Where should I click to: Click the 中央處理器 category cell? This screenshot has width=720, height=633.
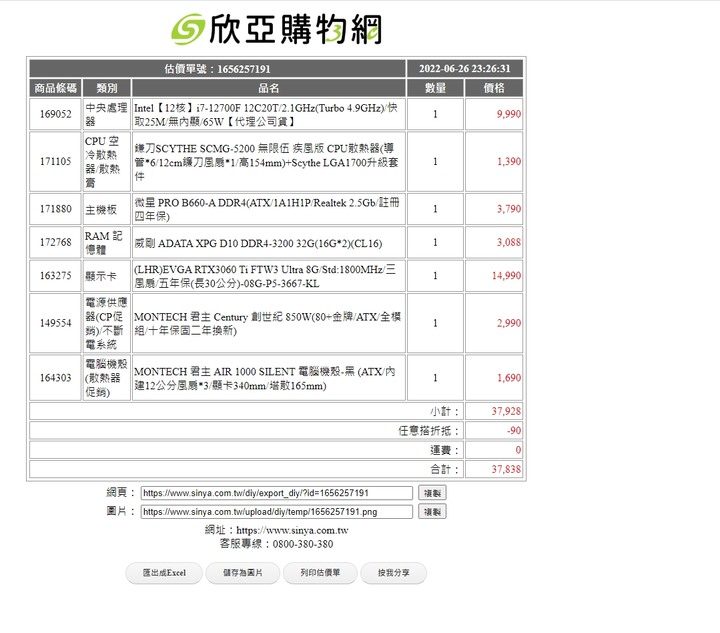(107, 114)
